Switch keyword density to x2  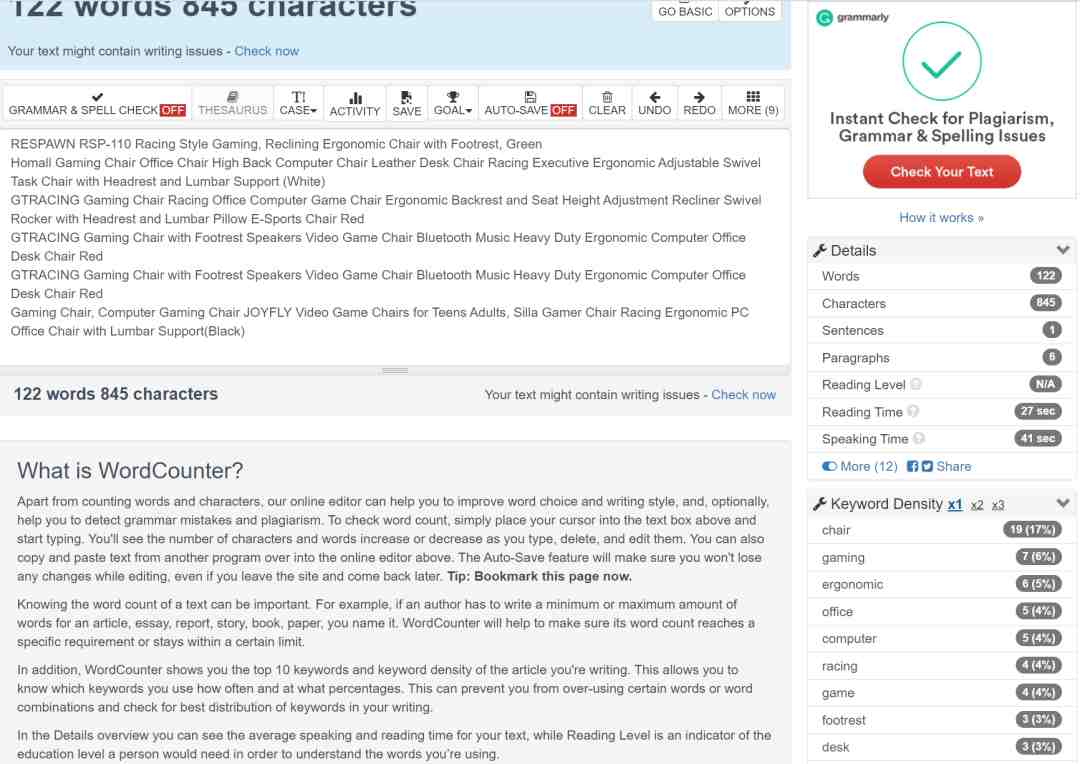point(977,505)
